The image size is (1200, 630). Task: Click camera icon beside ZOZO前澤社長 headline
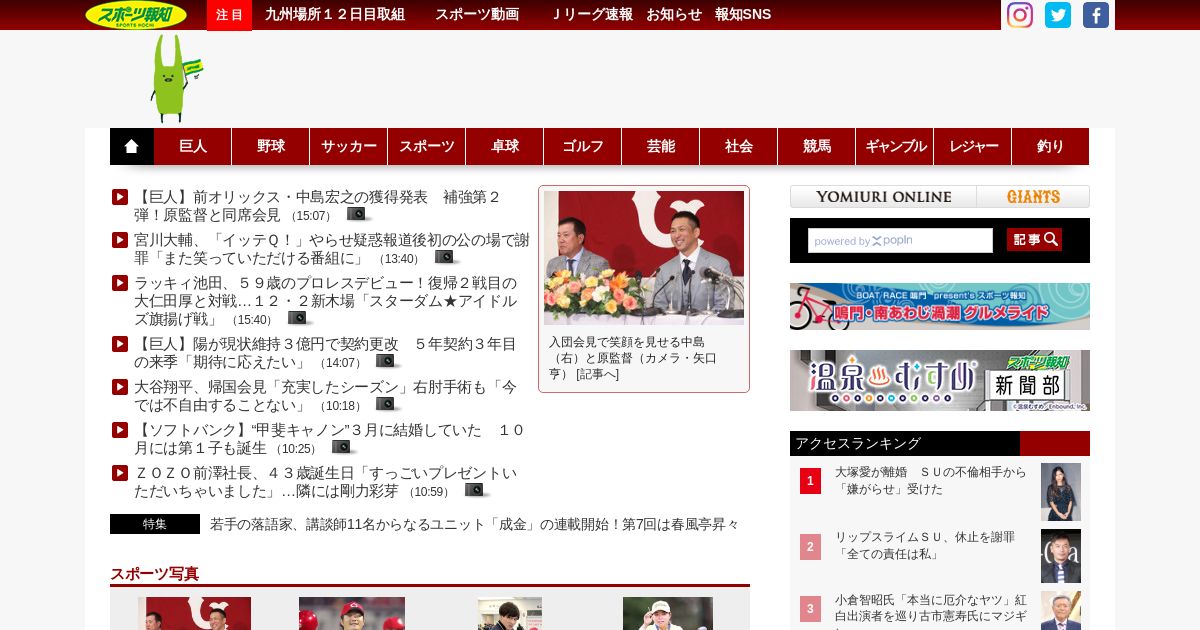476,491
